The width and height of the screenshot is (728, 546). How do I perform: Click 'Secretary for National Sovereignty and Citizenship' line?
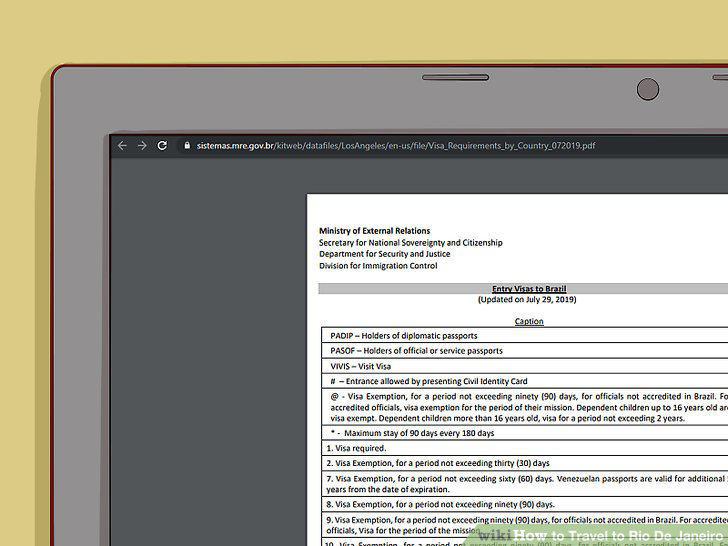click(410, 242)
